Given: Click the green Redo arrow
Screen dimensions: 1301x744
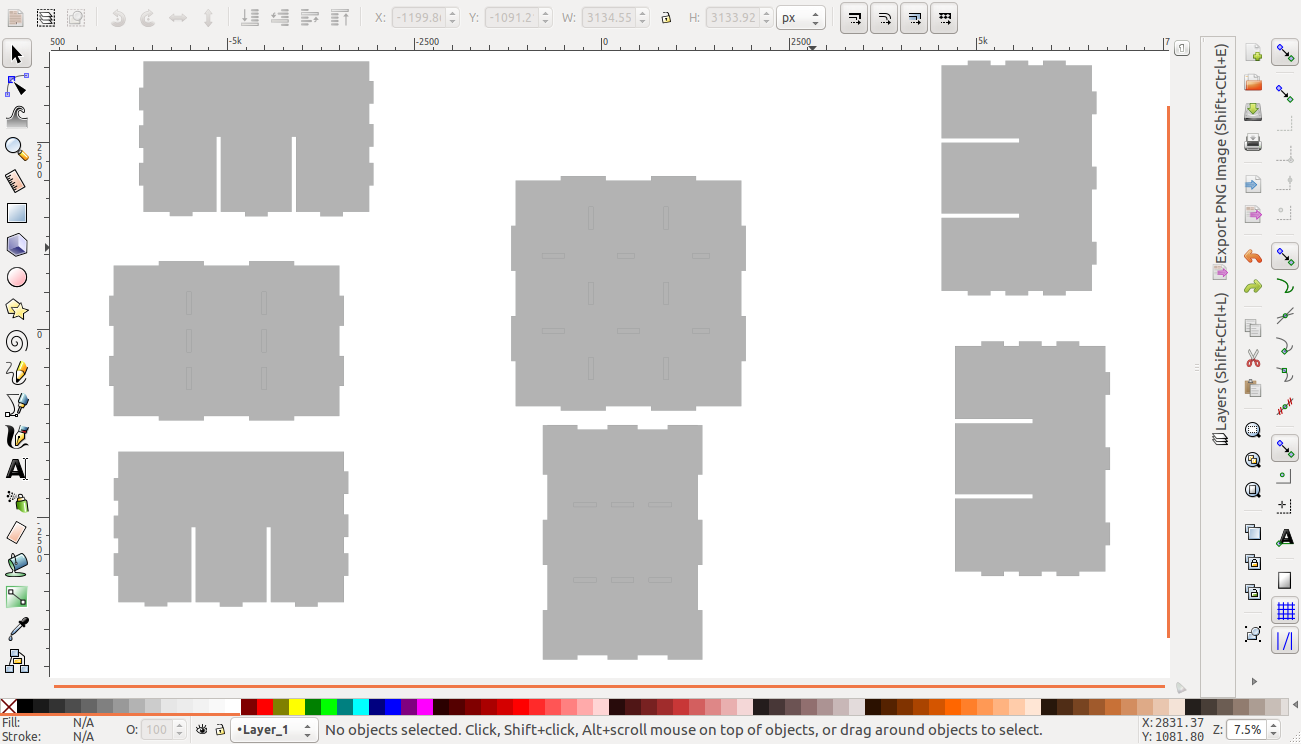Looking at the screenshot, I should [1253, 287].
